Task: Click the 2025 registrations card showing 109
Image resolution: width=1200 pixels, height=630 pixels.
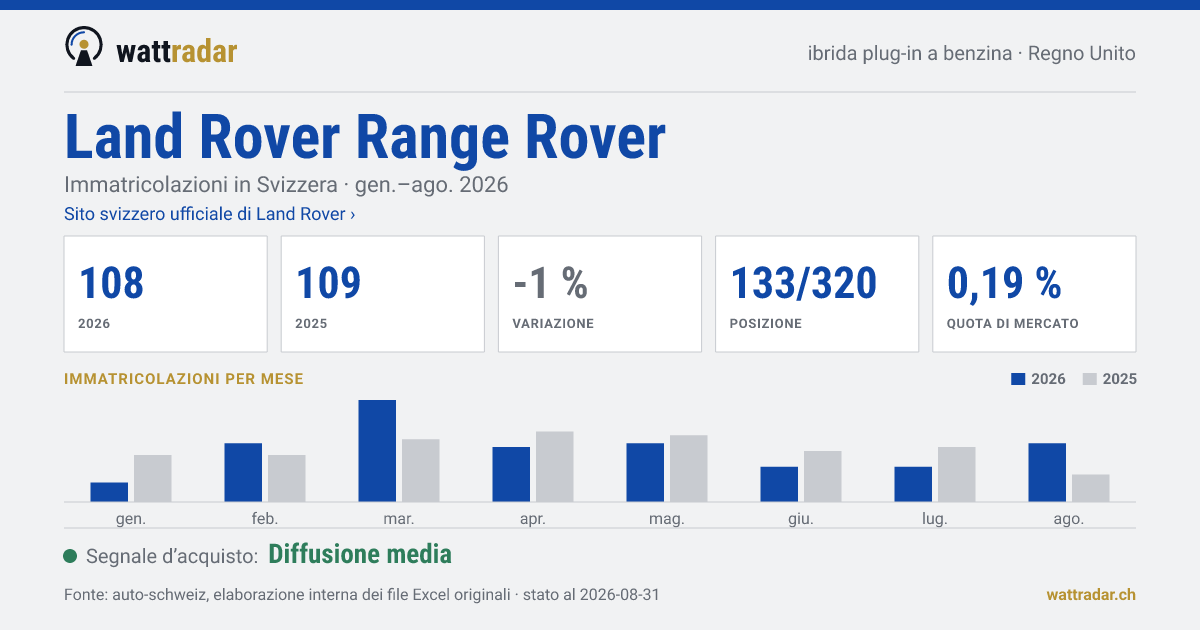Action: click(x=383, y=294)
